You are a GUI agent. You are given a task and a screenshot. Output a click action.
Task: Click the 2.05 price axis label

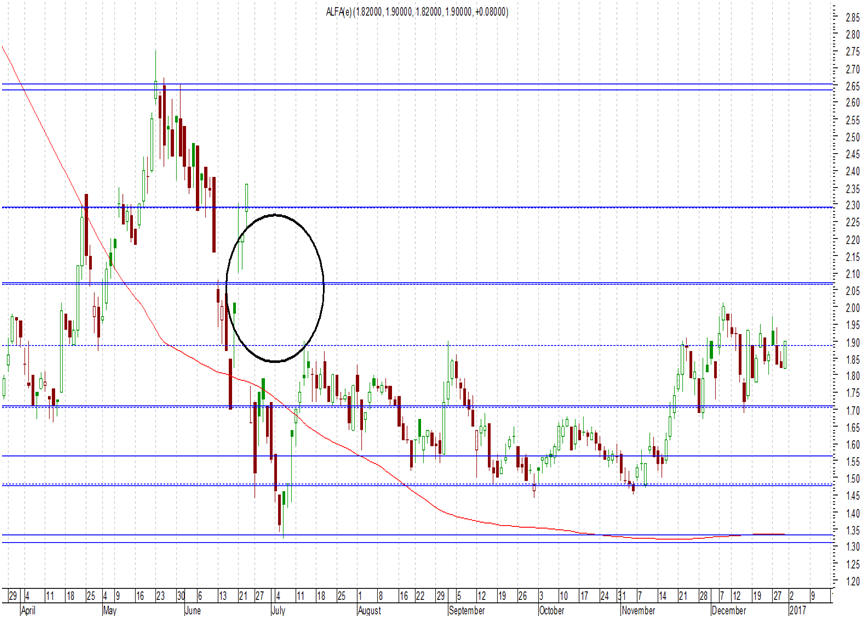(x=852, y=291)
